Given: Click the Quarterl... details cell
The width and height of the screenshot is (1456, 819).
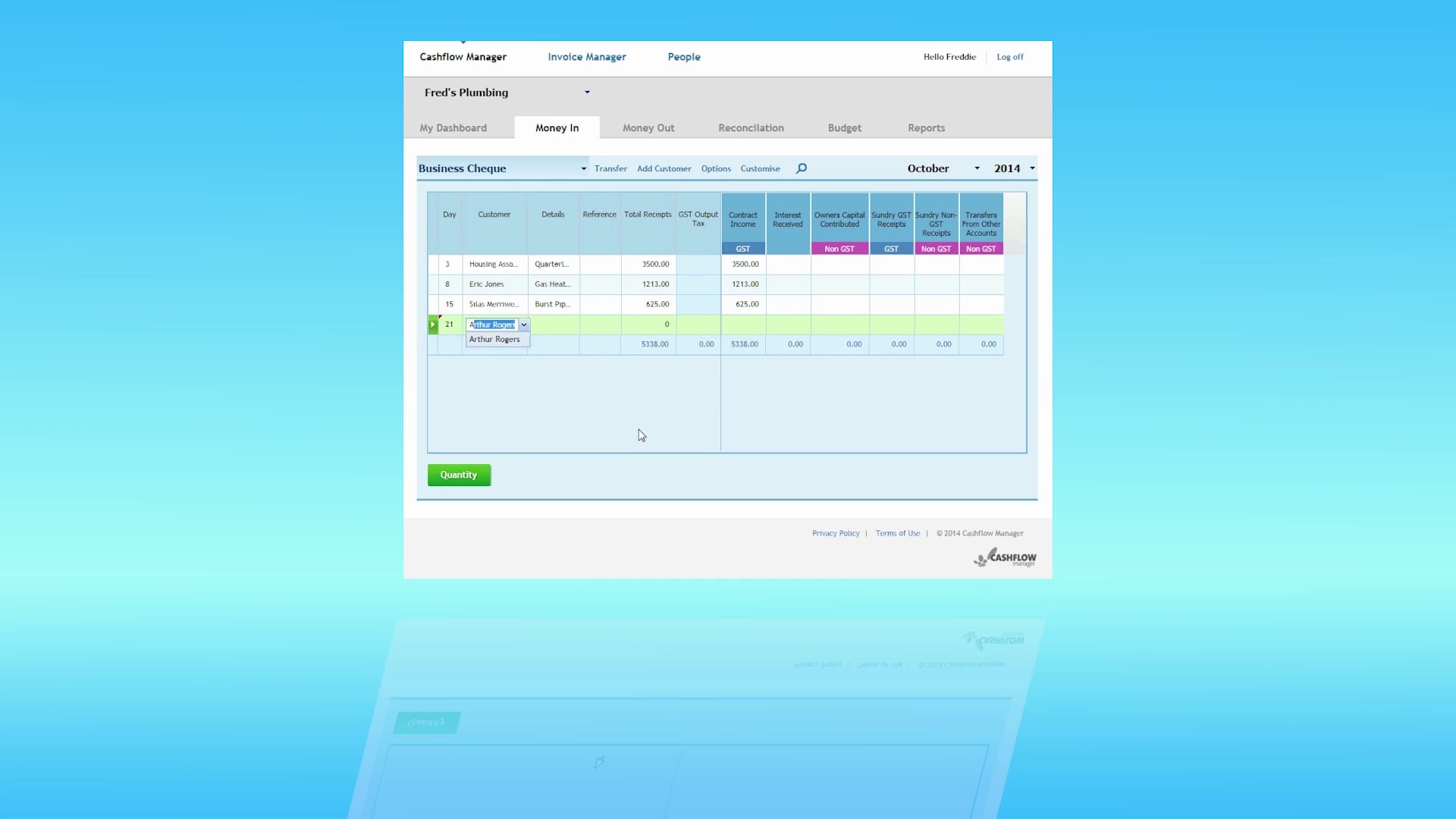Looking at the screenshot, I should click(x=554, y=264).
